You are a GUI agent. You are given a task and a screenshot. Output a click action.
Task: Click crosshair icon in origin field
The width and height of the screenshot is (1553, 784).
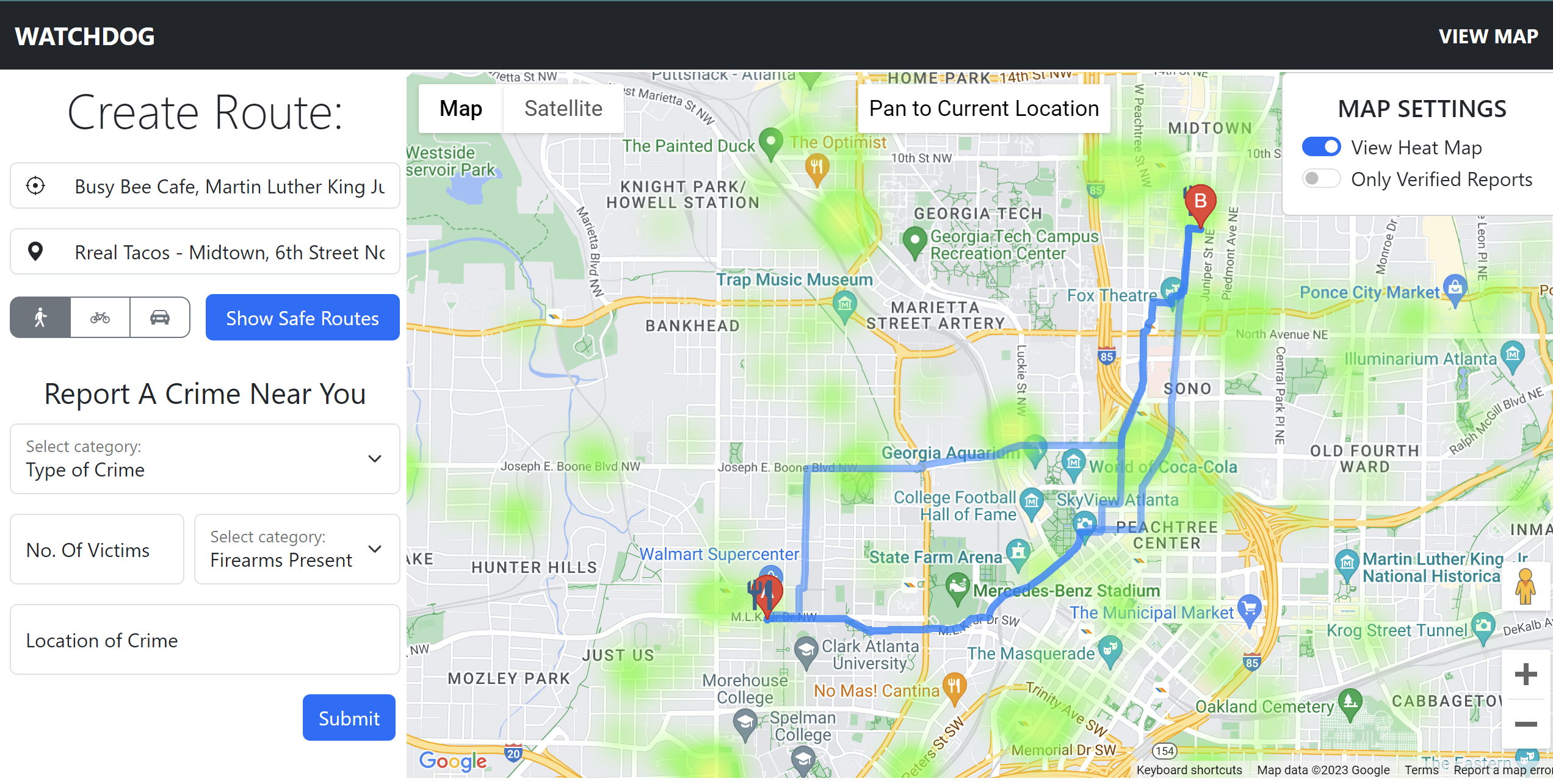coord(35,185)
